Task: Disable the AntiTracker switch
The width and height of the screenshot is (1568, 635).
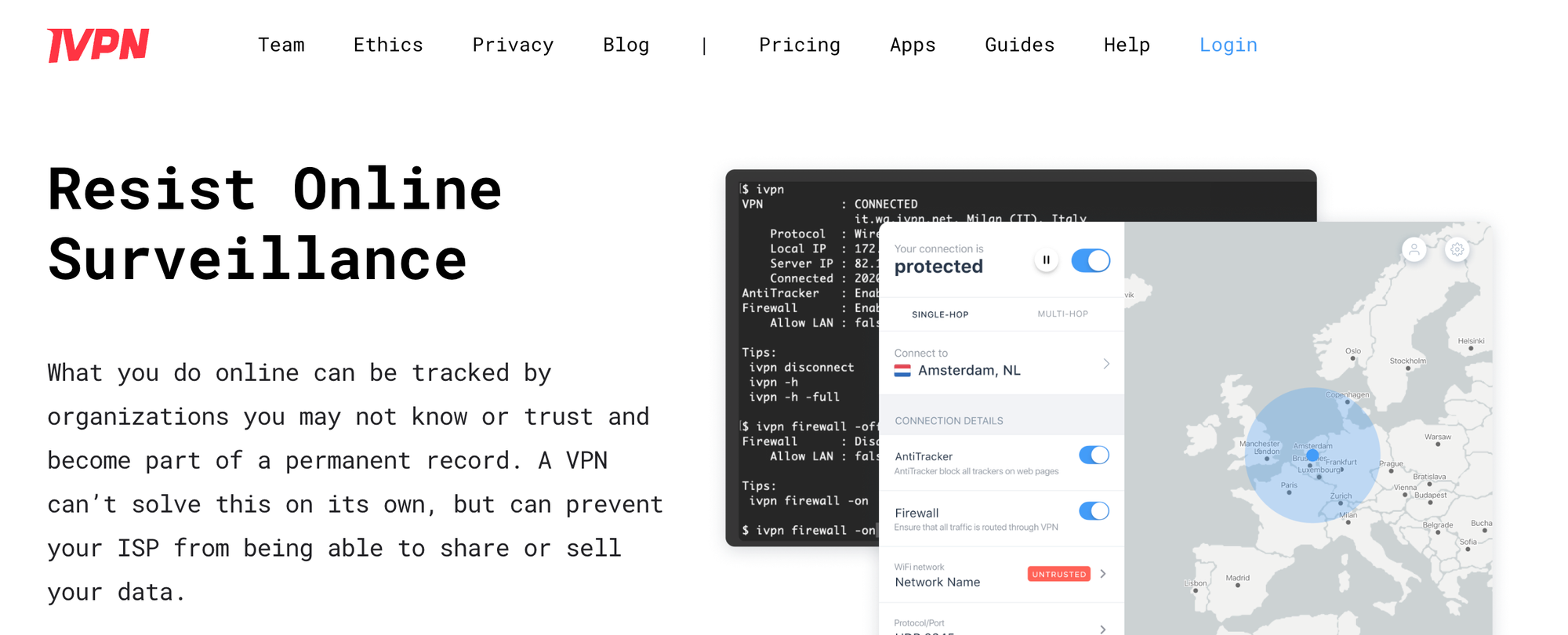Action: pyautogui.click(x=1094, y=455)
